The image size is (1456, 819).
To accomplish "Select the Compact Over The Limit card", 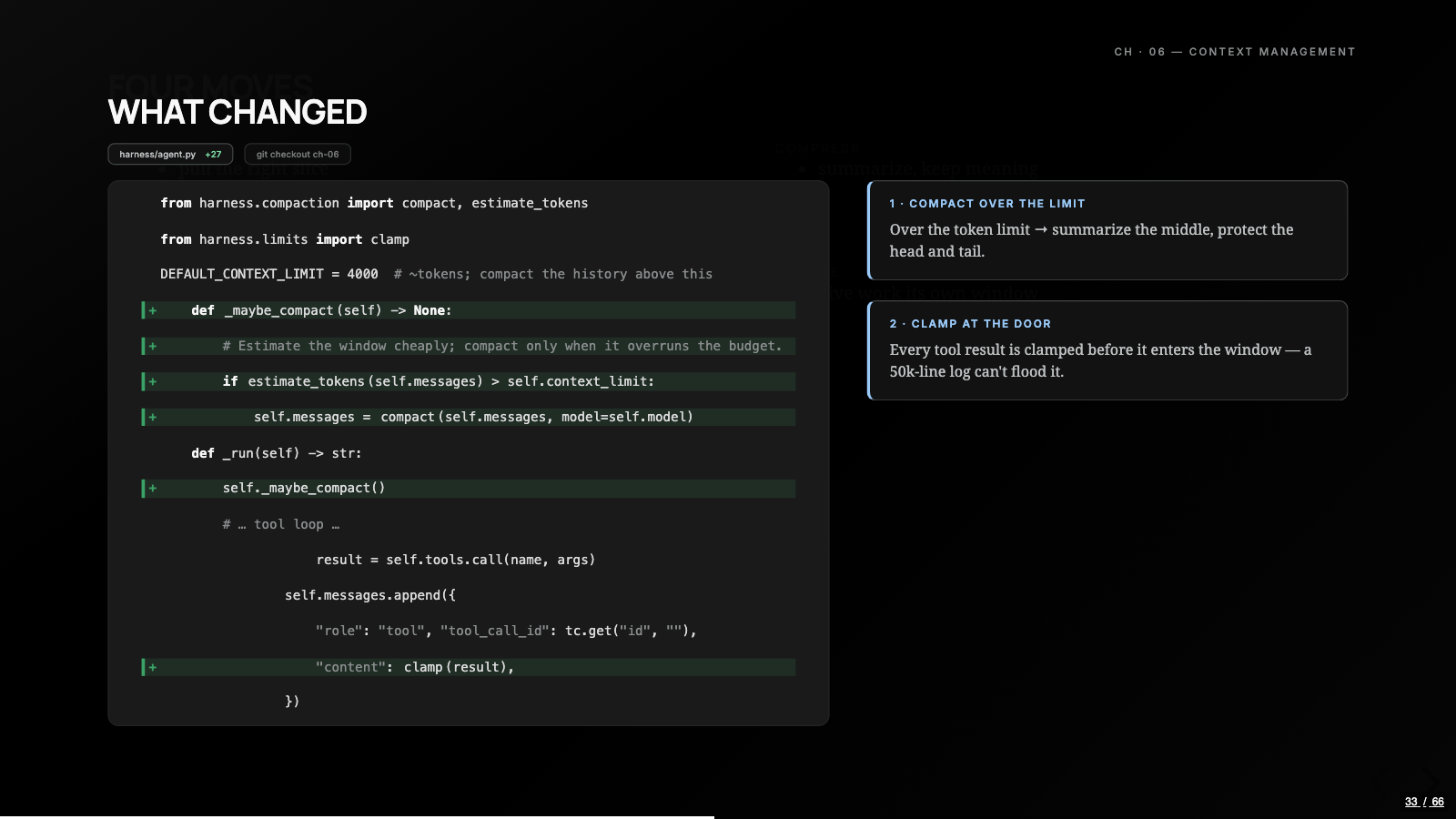I will 1107,230.
